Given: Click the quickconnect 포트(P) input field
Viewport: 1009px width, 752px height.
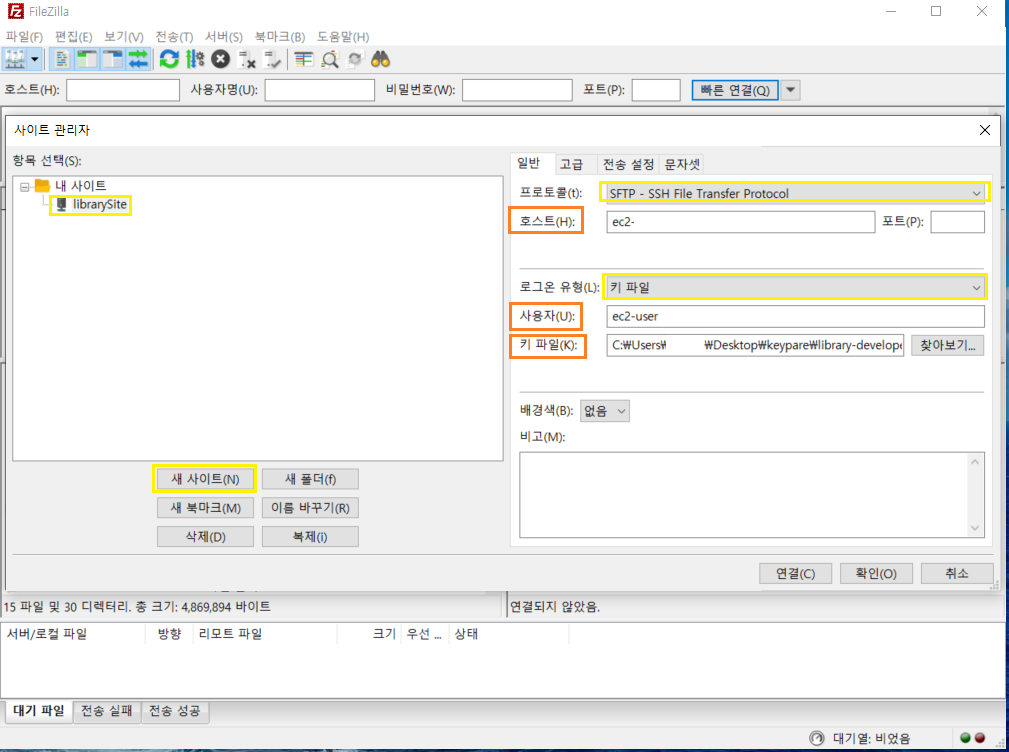Looking at the screenshot, I should [x=656, y=90].
